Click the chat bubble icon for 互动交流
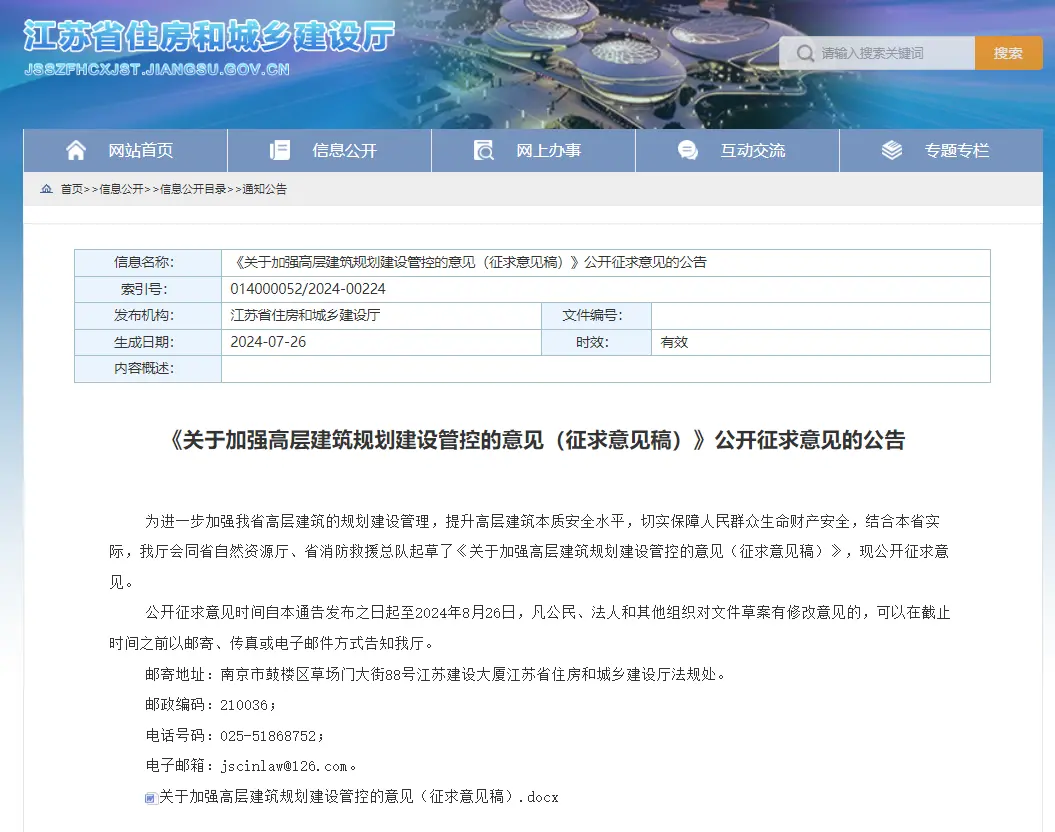 (x=687, y=148)
